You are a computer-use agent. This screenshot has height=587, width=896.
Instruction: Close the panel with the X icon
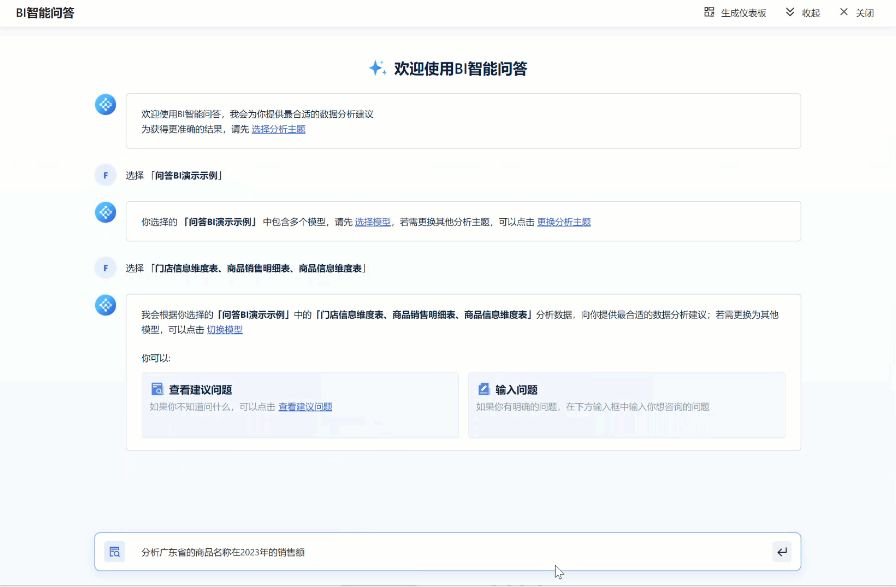pos(843,12)
